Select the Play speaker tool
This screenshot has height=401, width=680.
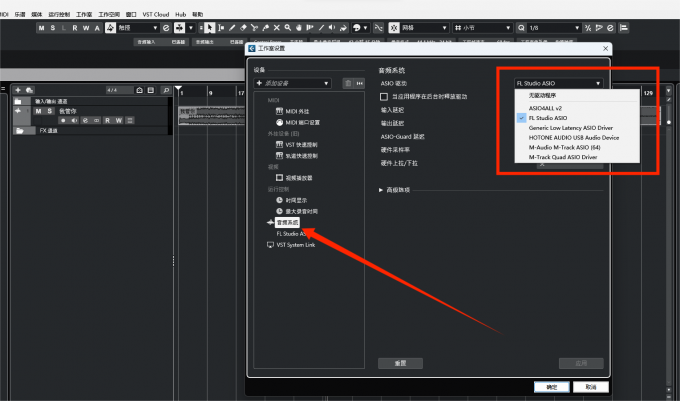(332, 28)
